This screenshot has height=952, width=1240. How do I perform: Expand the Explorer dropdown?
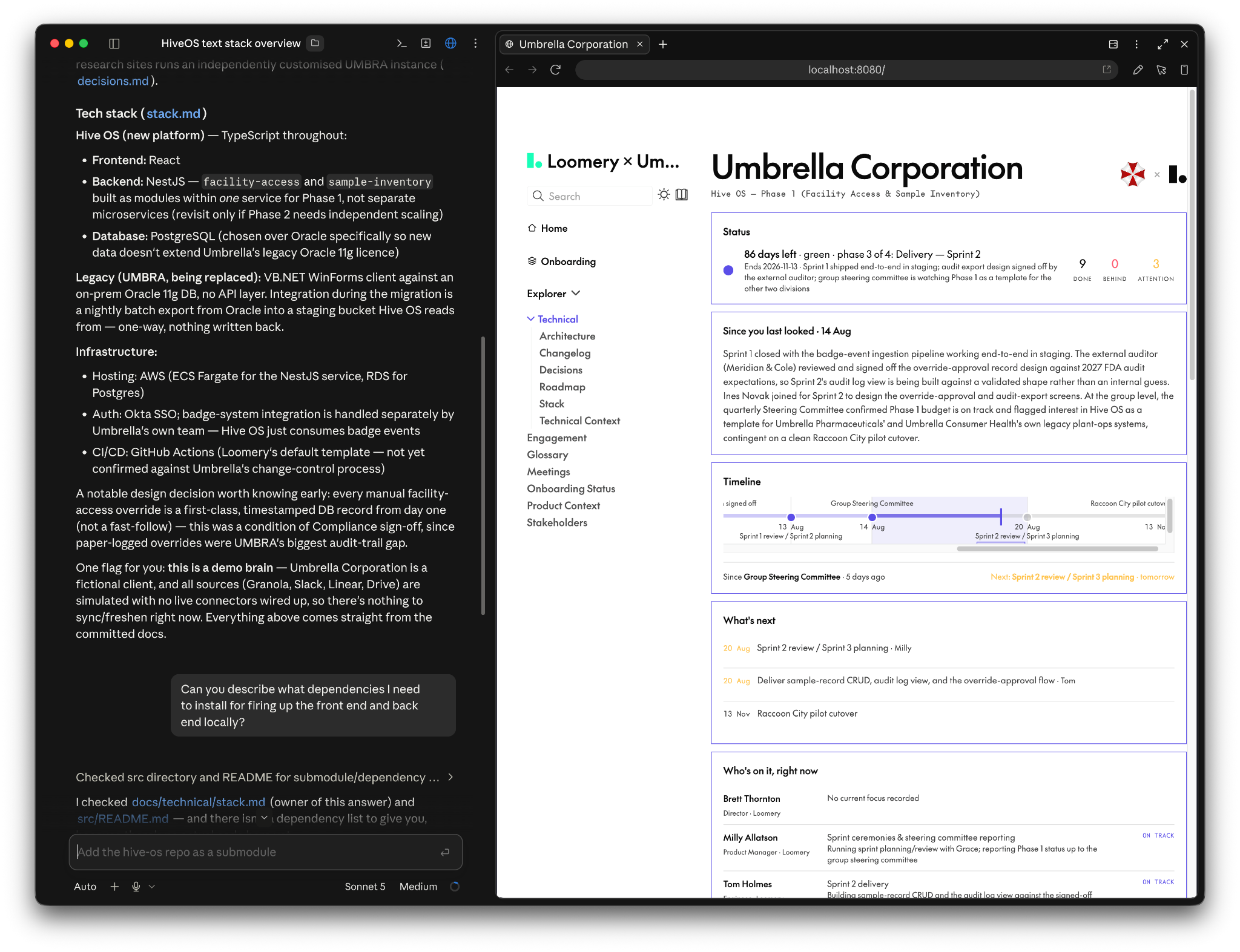[553, 294]
